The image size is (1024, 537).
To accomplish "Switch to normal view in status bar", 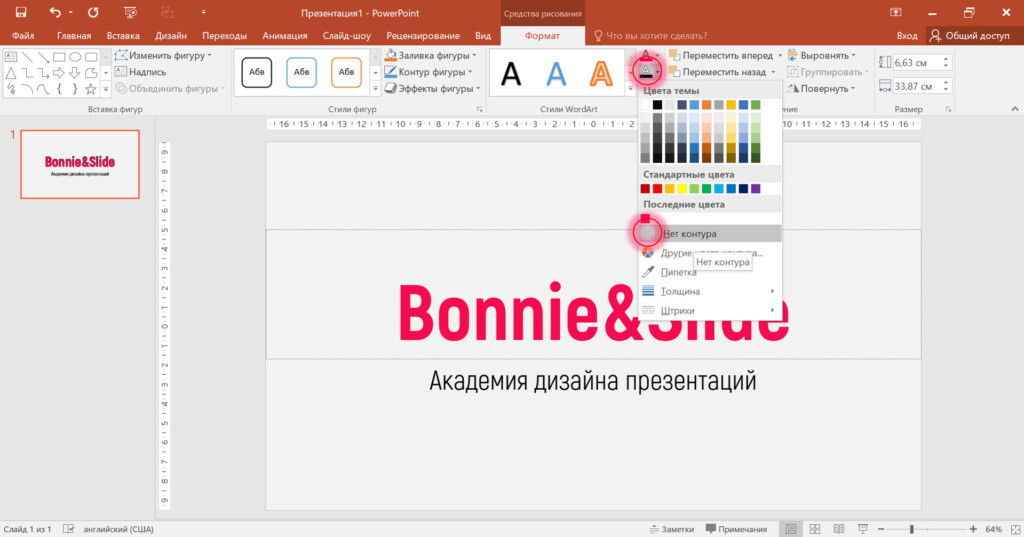I will pos(791,529).
